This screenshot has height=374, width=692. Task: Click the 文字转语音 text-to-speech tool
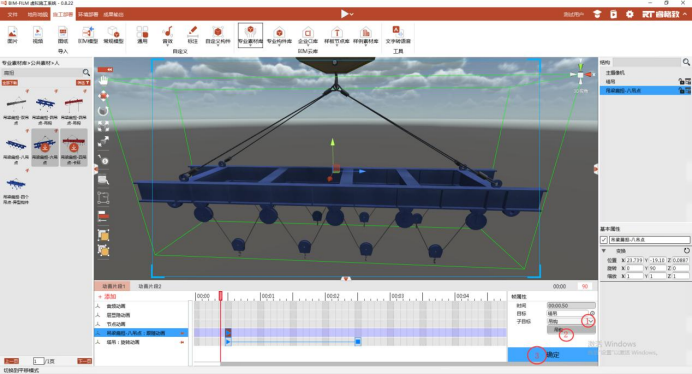pos(398,35)
